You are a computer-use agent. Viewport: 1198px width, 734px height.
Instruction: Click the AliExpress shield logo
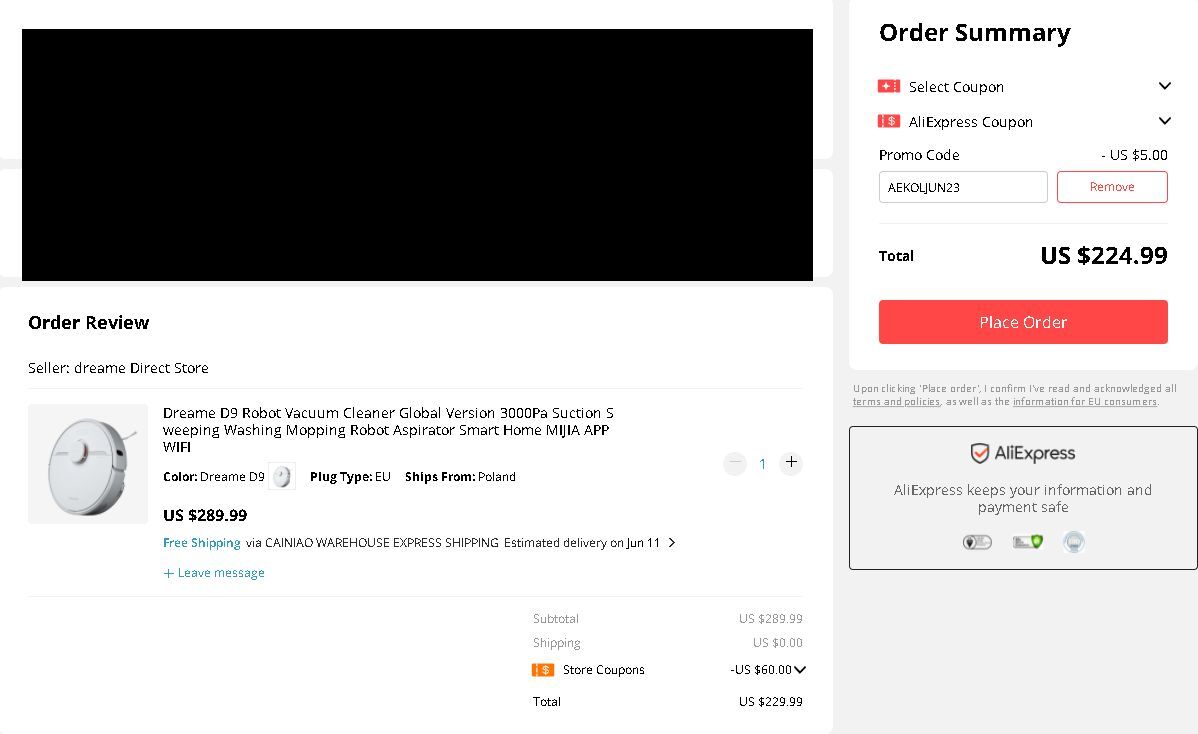(x=980, y=454)
